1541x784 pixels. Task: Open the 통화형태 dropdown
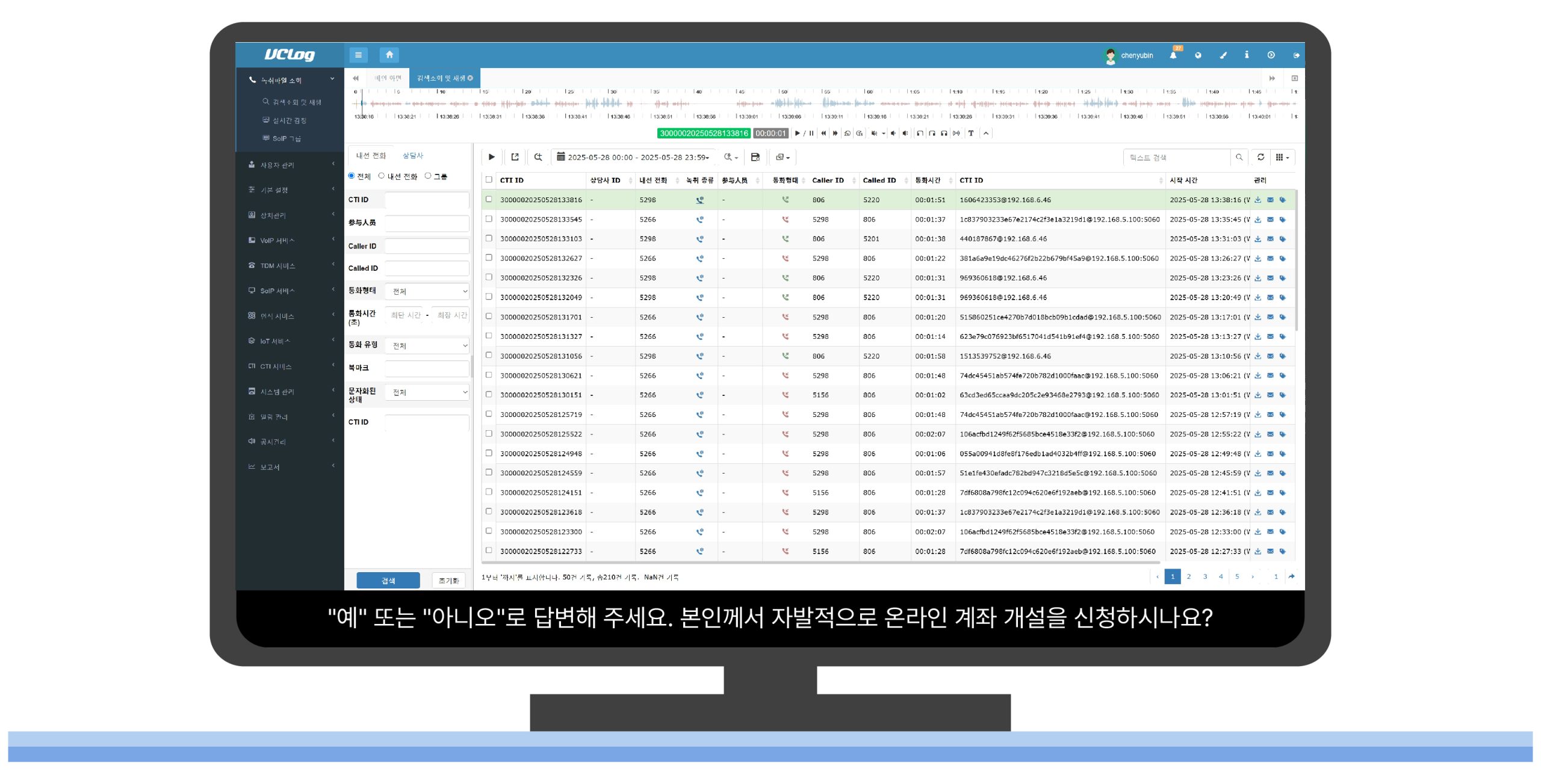427,291
